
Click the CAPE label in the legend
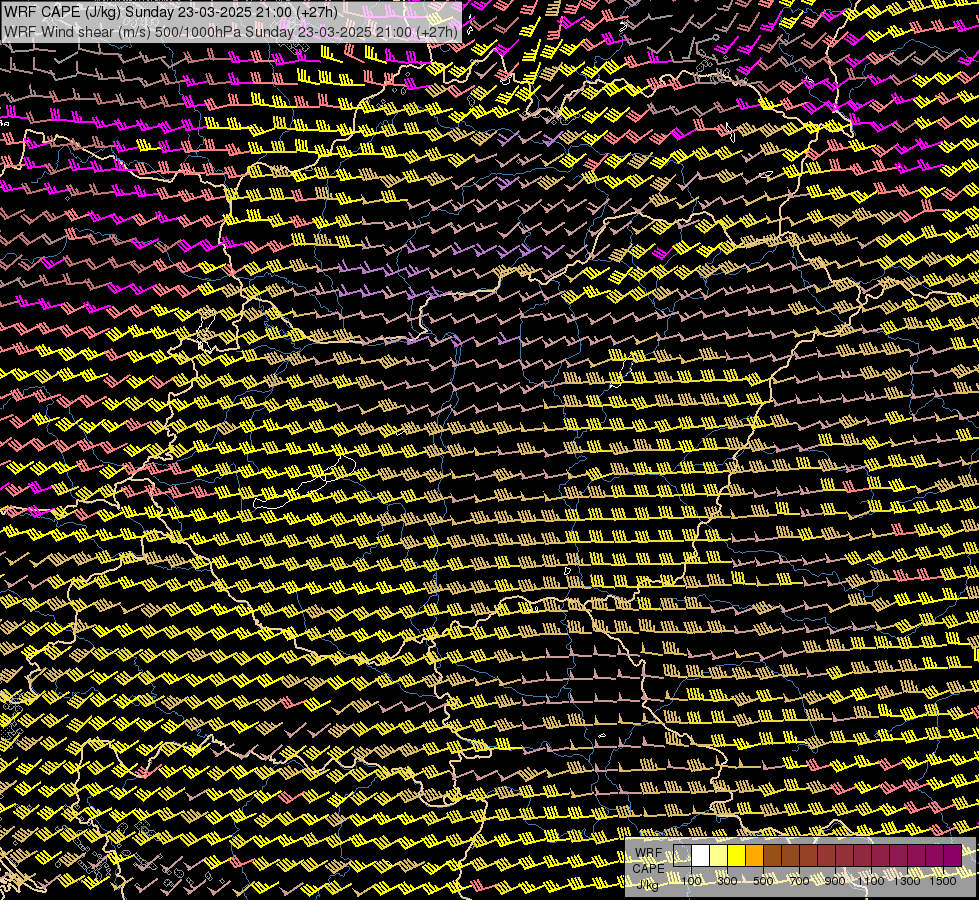(x=648, y=868)
